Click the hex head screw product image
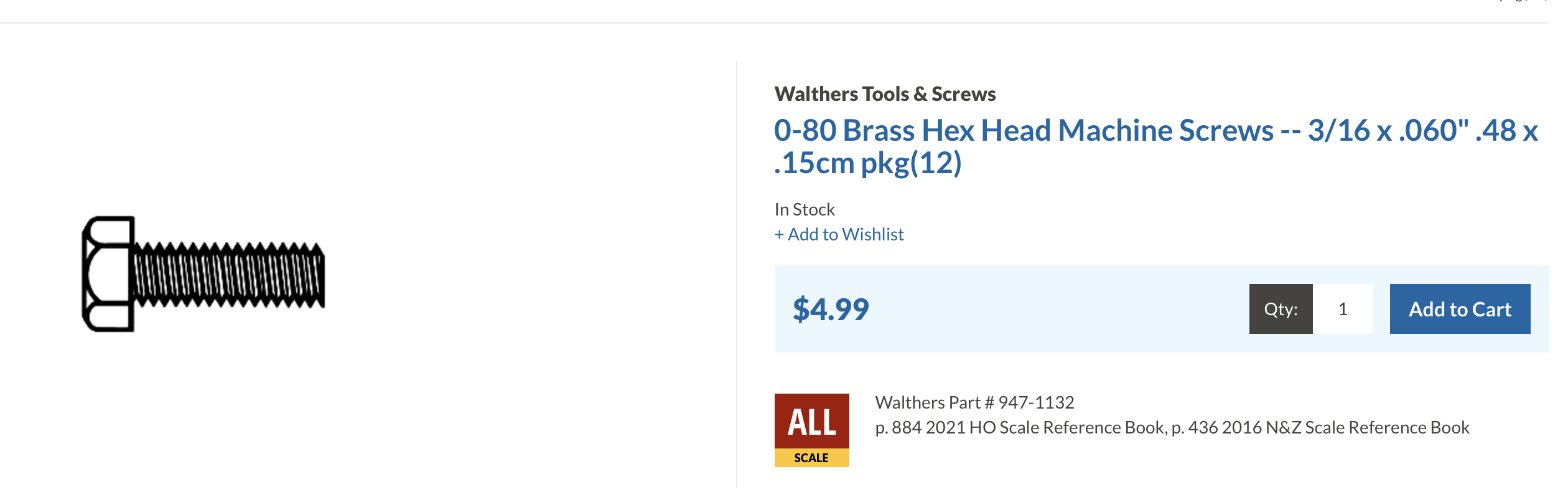This screenshot has width=1568, height=502. [203, 274]
